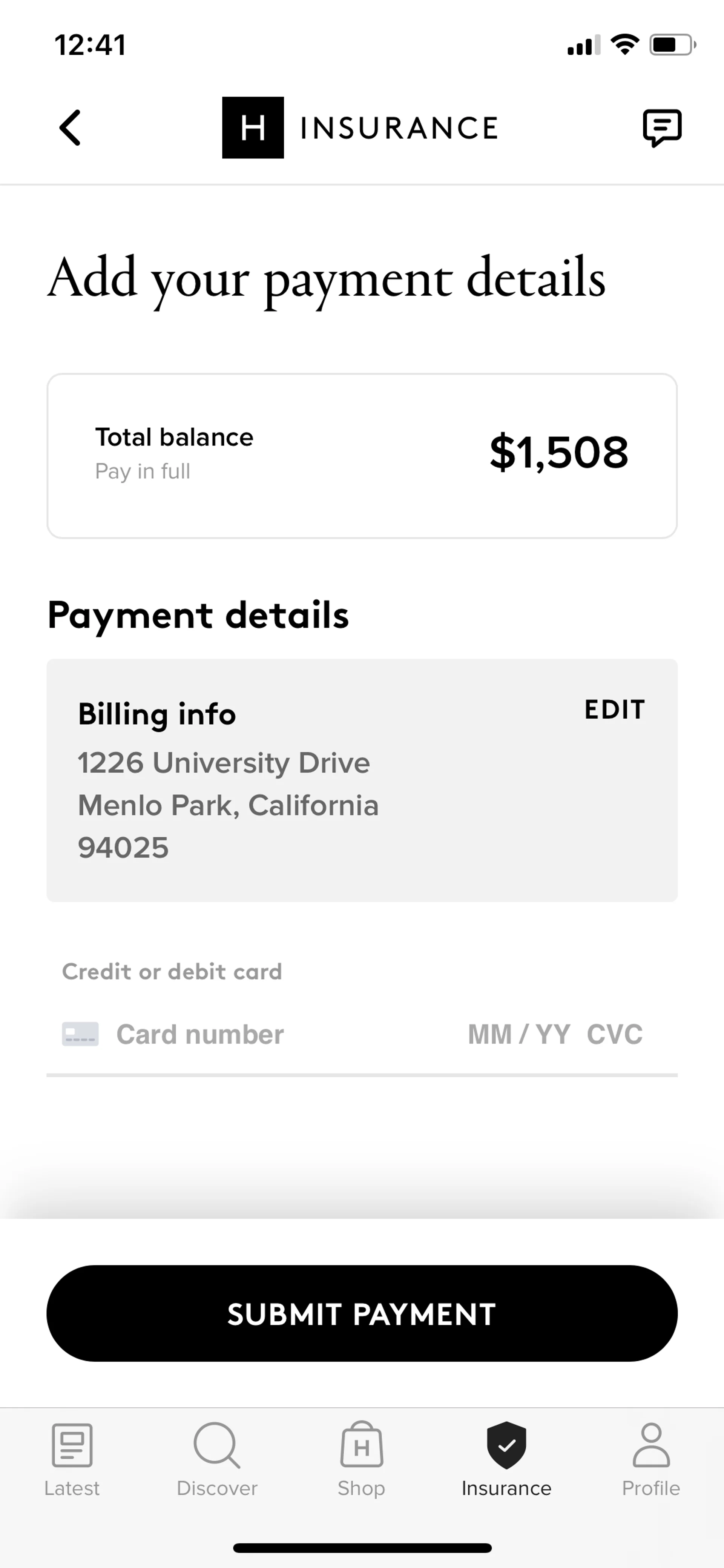724x1568 pixels.
Task: Tap the credit card icon
Action: pos(80,1034)
